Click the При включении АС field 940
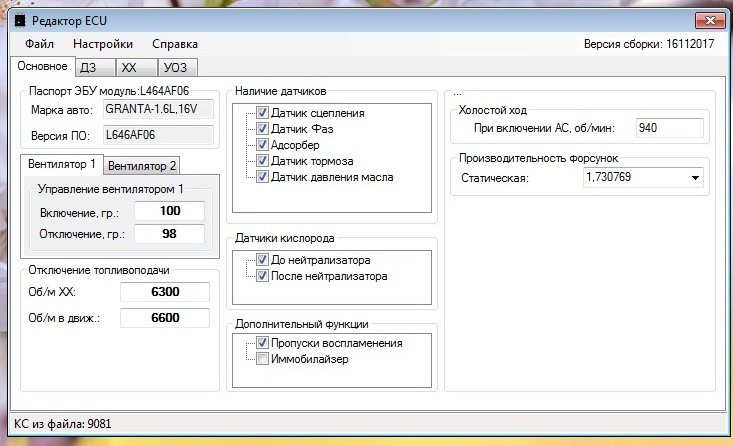This screenshot has width=733, height=446. pos(669,128)
